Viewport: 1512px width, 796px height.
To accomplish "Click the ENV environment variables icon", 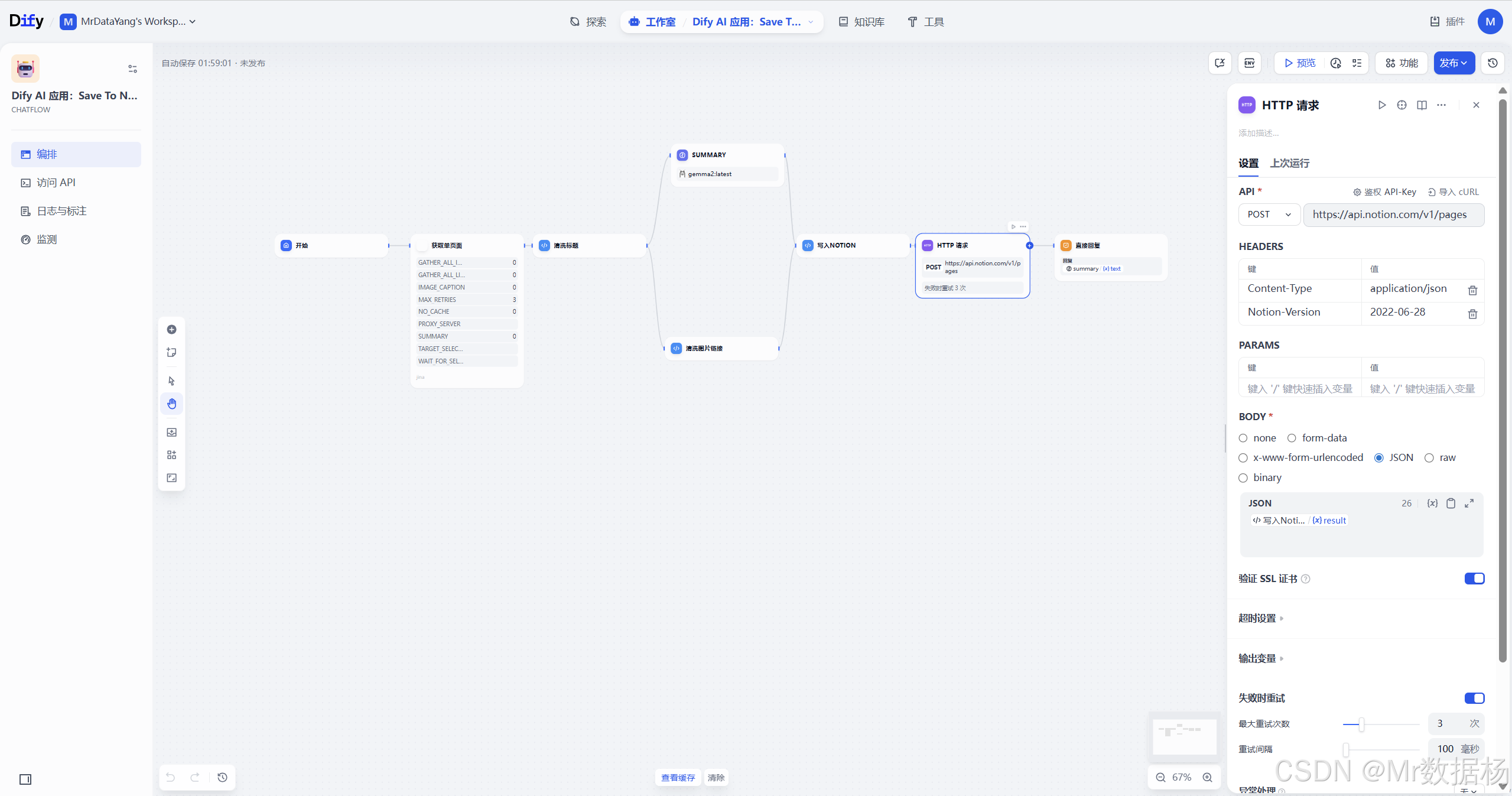I will (1250, 63).
